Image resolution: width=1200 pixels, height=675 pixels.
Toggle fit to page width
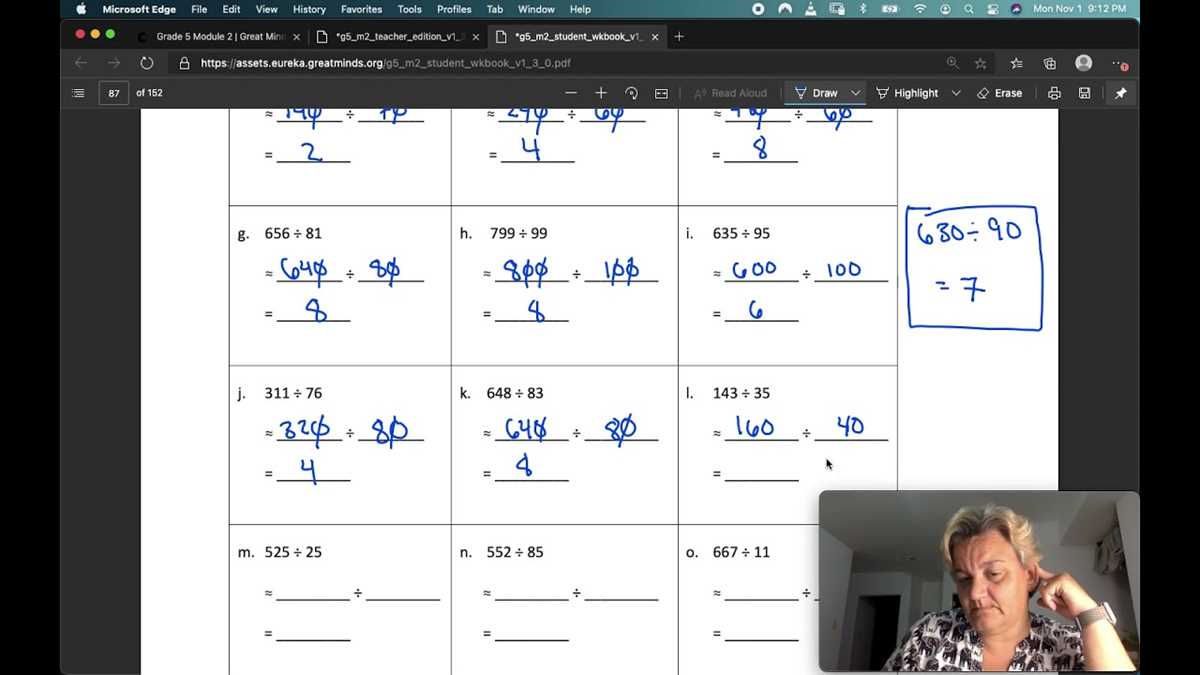pyautogui.click(x=661, y=93)
